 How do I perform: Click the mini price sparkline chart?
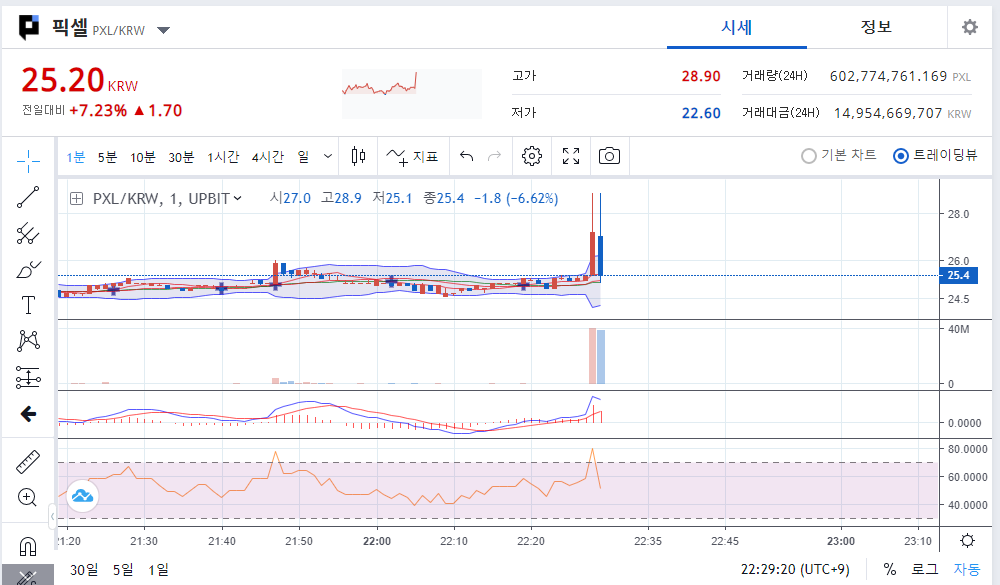click(x=411, y=94)
